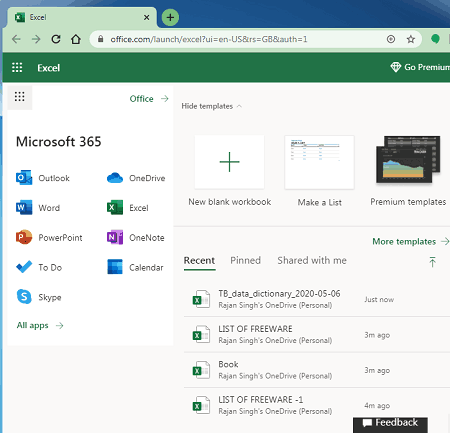Open the OneDrive cloud icon
The height and width of the screenshot is (433, 450).
[x=115, y=178]
